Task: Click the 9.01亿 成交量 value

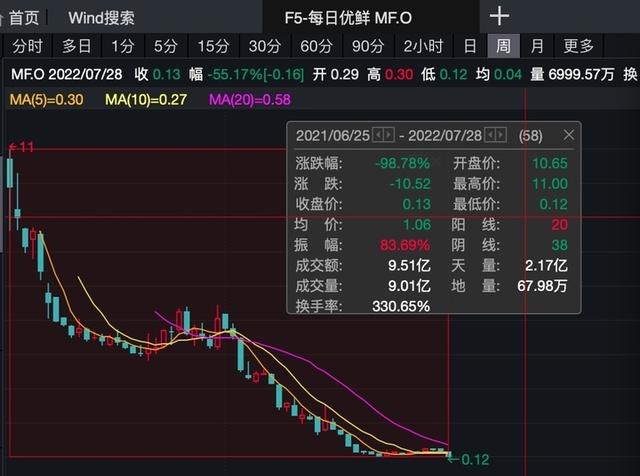Action: pyautogui.click(x=409, y=286)
